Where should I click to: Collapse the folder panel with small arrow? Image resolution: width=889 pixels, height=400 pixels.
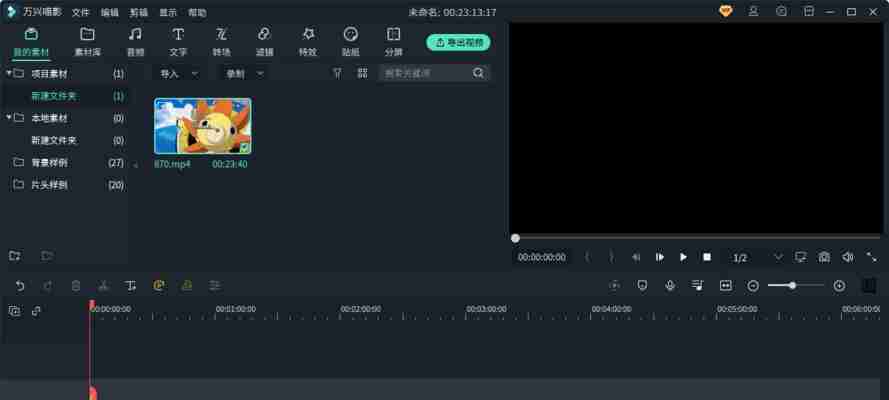pos(136,166)
